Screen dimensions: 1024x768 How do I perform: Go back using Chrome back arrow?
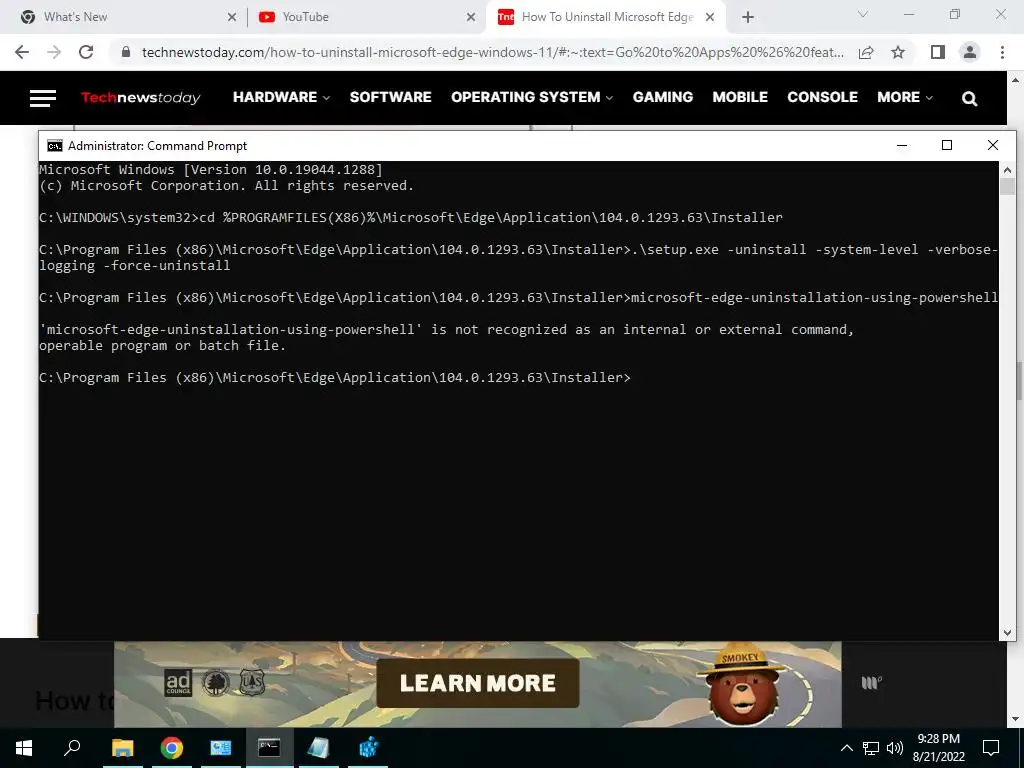(22, 52)
